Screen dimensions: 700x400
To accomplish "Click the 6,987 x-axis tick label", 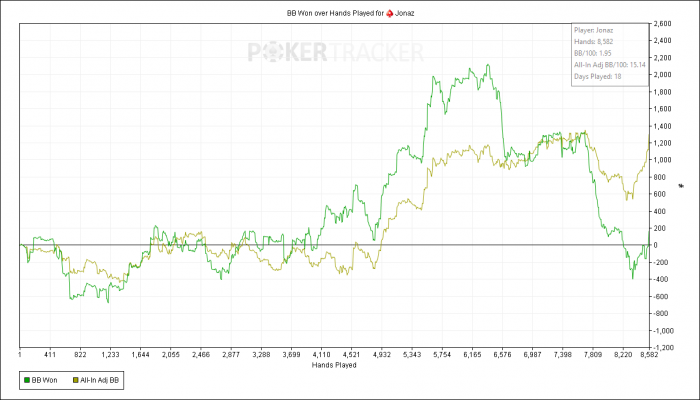I will point(533,355).
